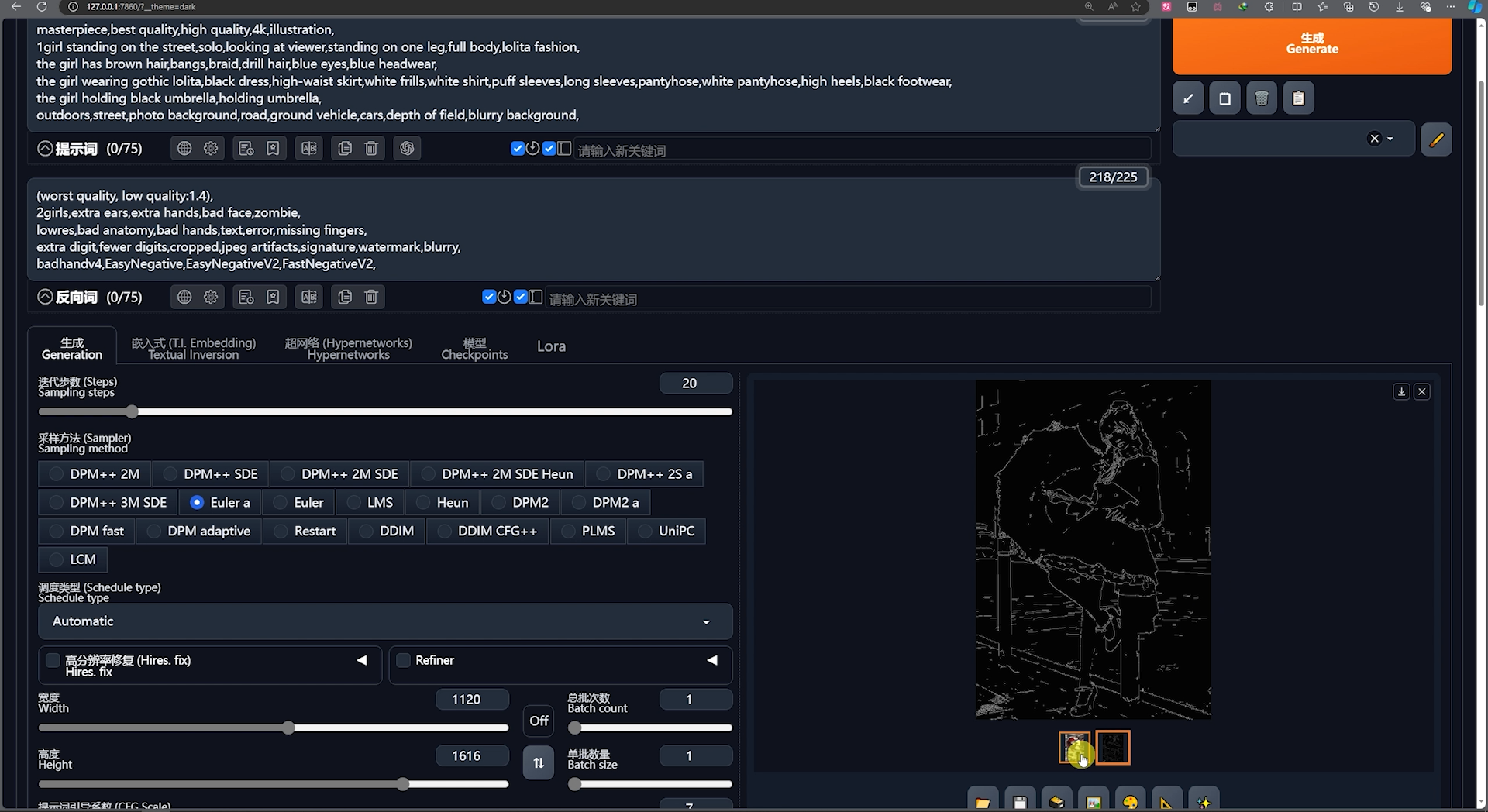Toggle the second checkbox beside 提示词 keyword input
This screenshot has width=1488, height=812.
pyautogui.click(x=549, y=148)
